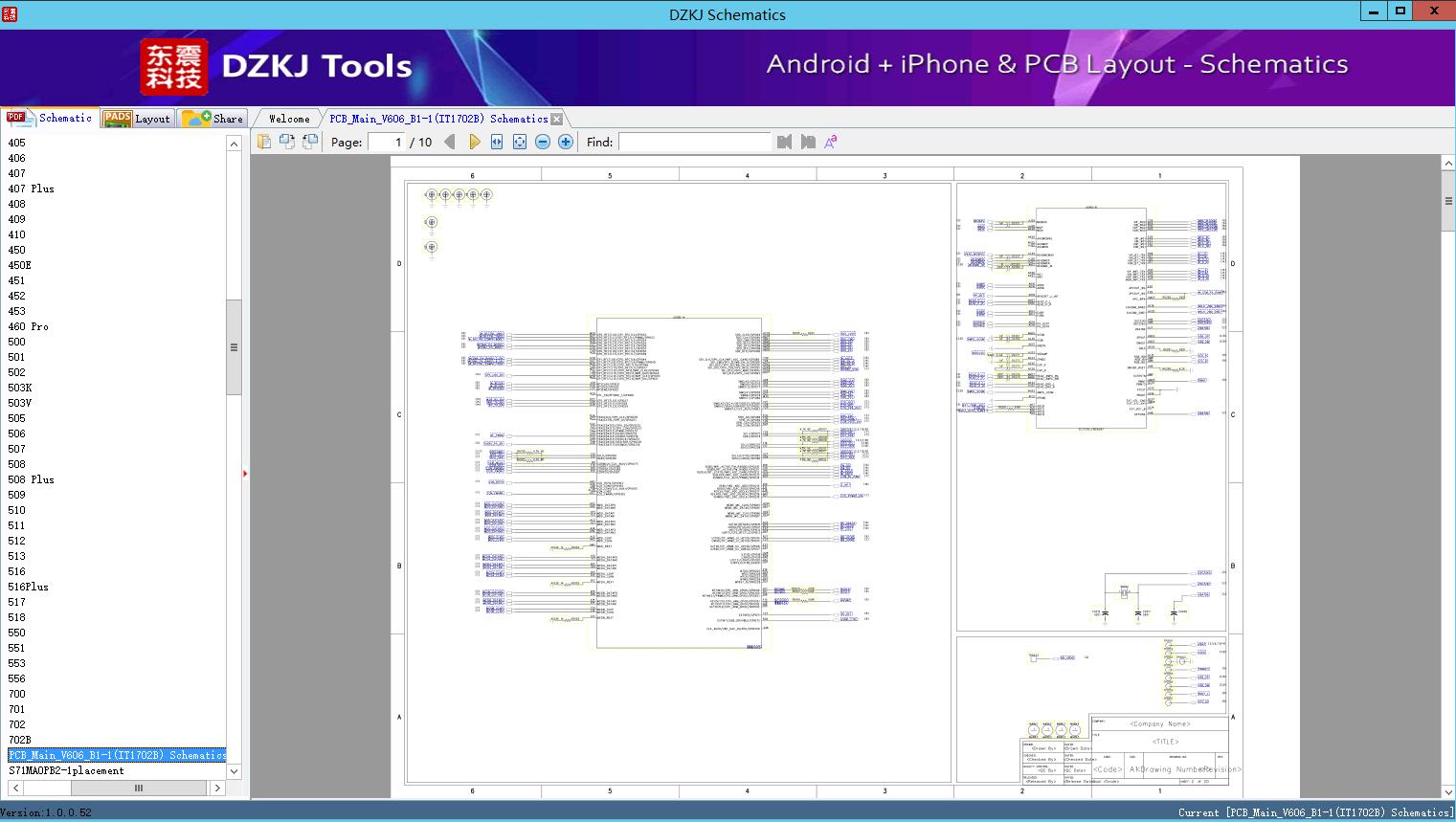Collapse the left sidebar with red arrow
1456x822 pixels.
[245, 474]
